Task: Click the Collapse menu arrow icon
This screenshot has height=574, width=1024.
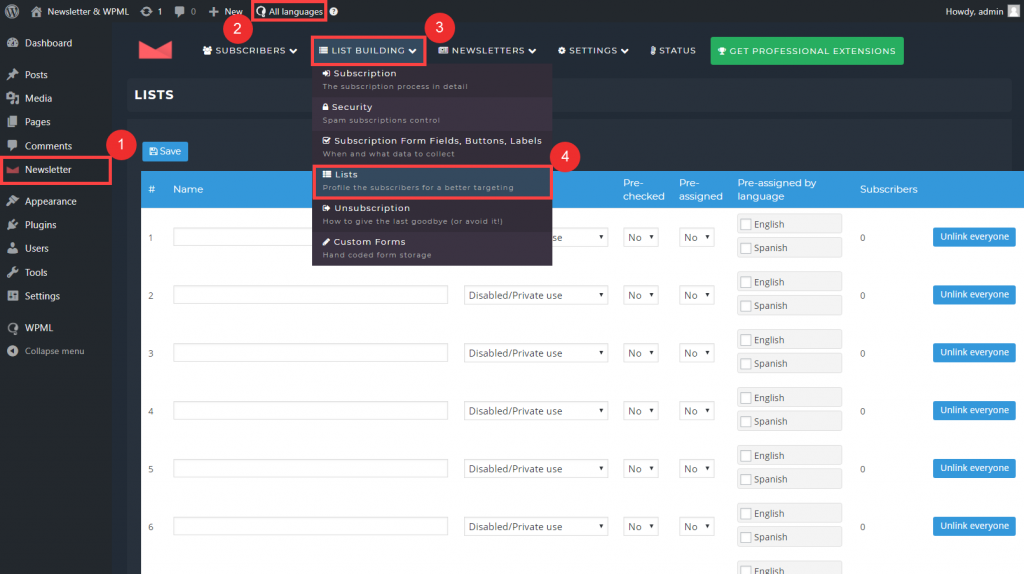Action: click(x=12, y=351)
